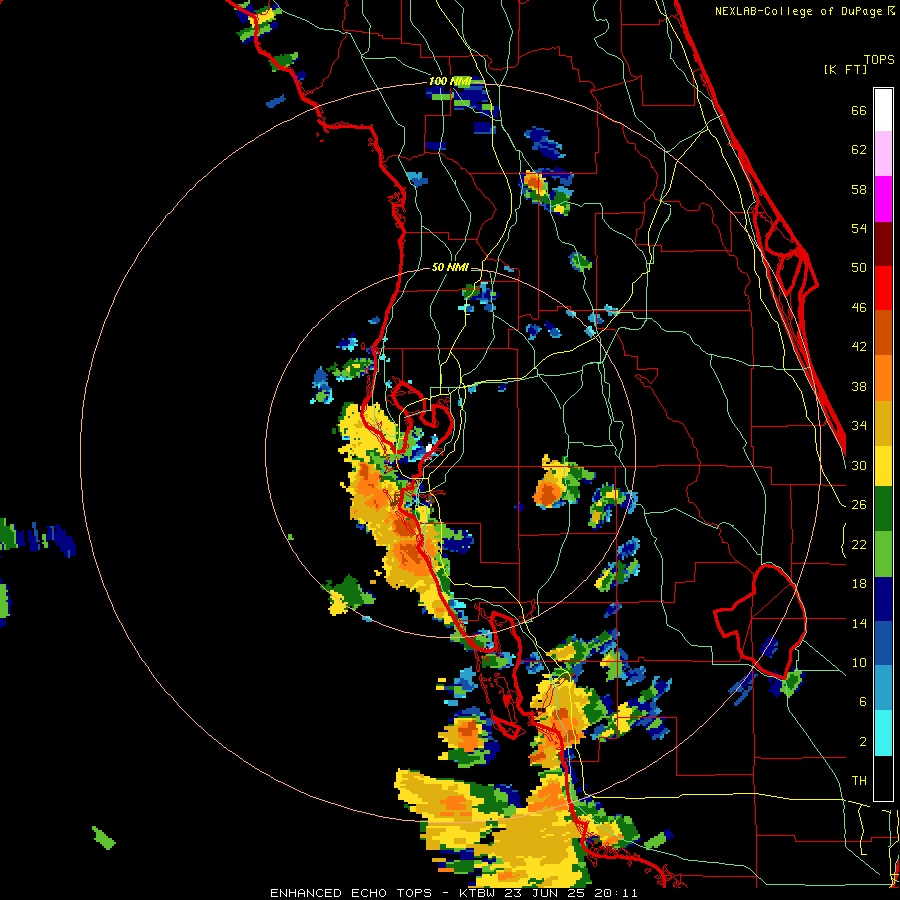Click the 26 value on the legend scale
Image resolution: width=900 pixels, height=900 pixels.
pyautogui.click(x=859, y=505)
